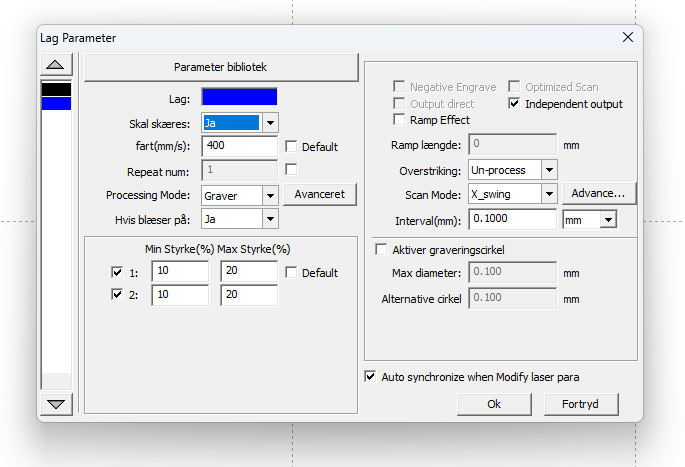Click Min Styrke field for laser 1

(x=180, y=271)
